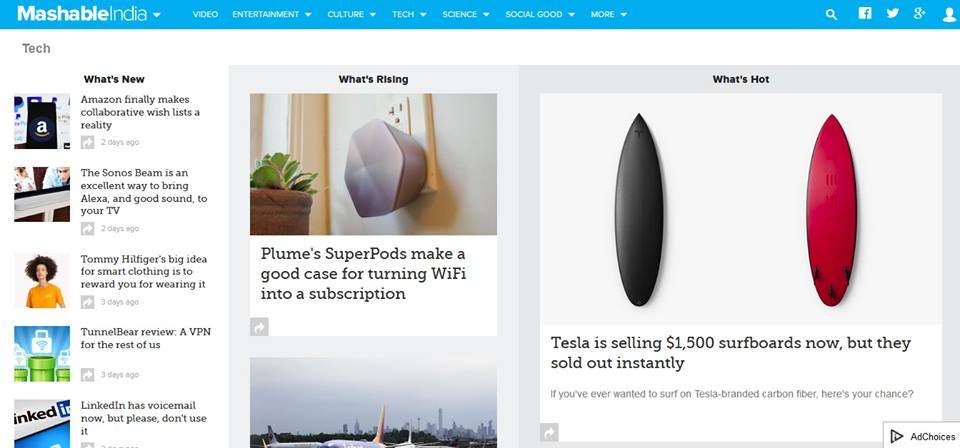Visit Mashable's Facebook page icon
Screen dimensions: 960x448
(864, 13)
